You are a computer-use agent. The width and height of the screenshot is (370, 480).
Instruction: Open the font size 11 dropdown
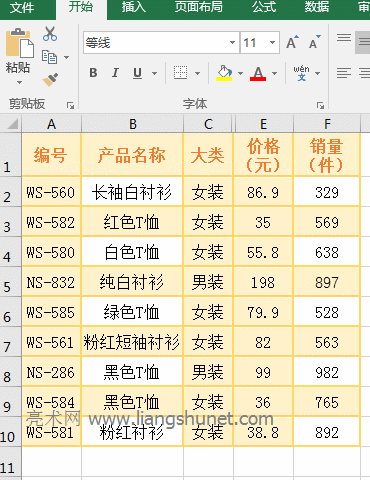[272, 42]
